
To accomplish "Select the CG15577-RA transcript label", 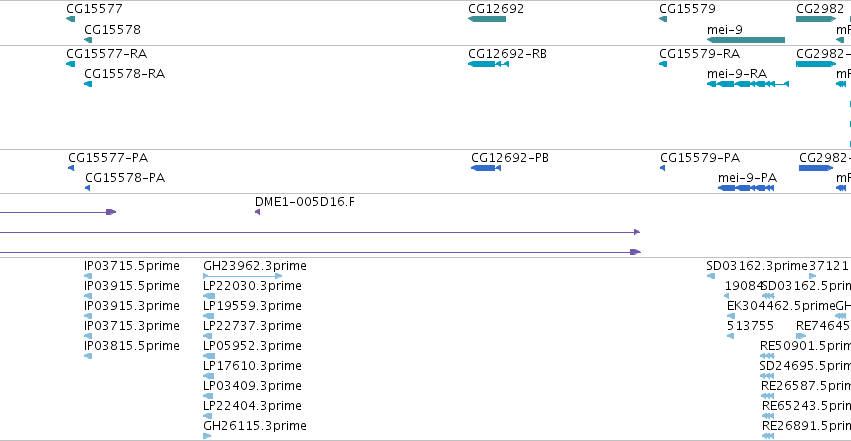I will tap(106, 54).
